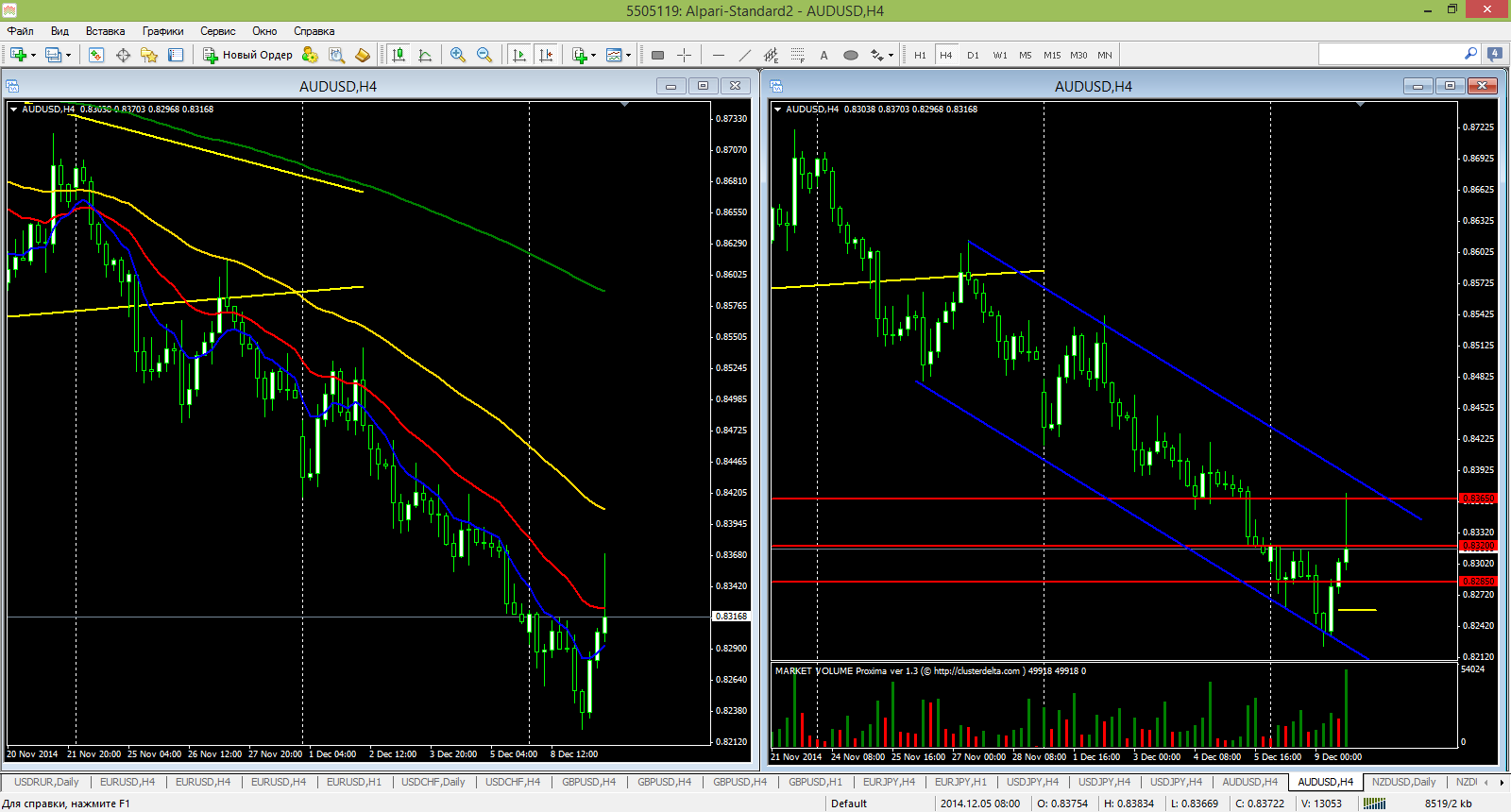Open a new chart with the New Chart icon
Screen dimensions: 1511x812
[x=19, y=55]
